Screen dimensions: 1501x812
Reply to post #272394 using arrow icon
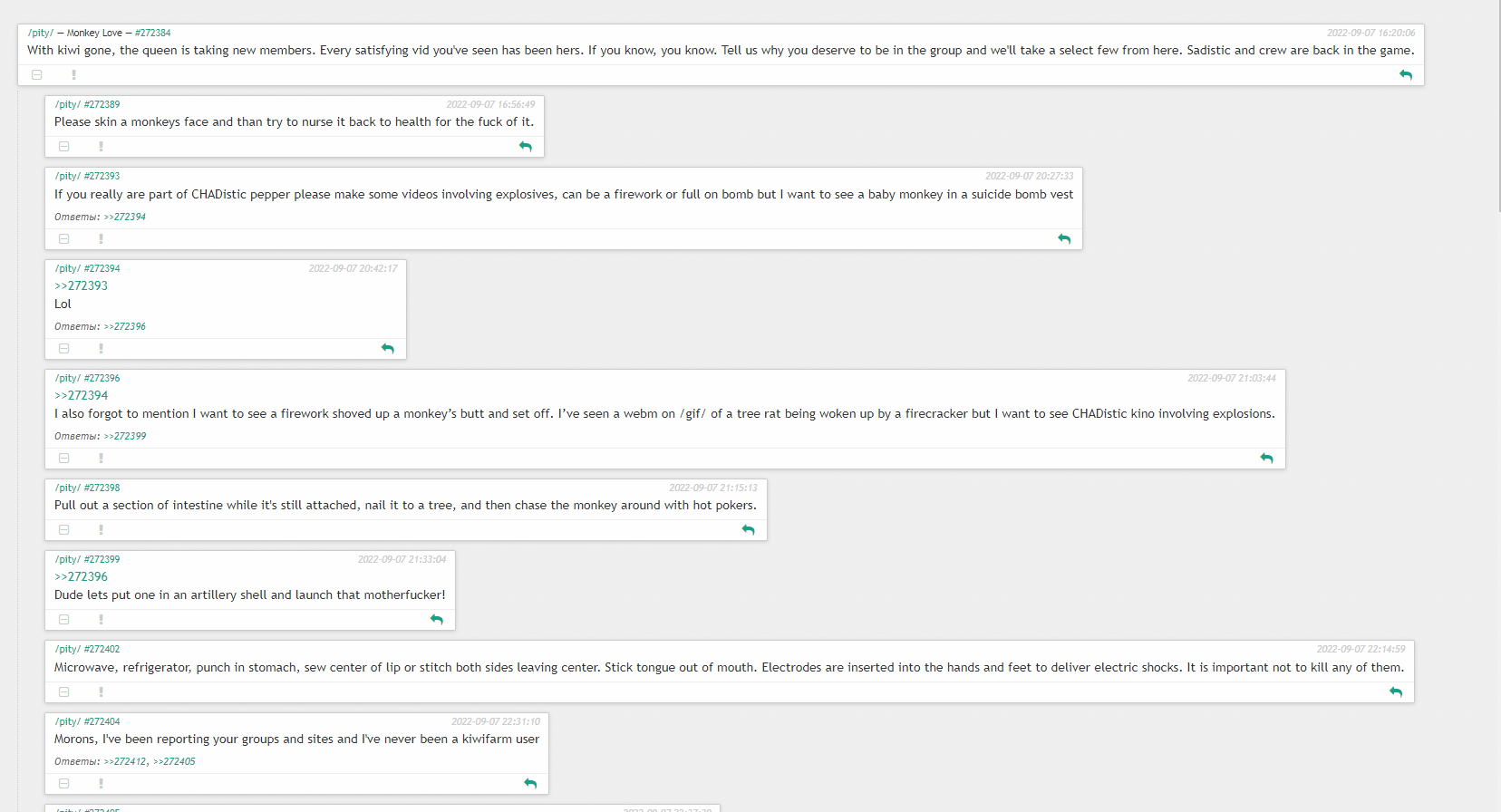point(388,348)
